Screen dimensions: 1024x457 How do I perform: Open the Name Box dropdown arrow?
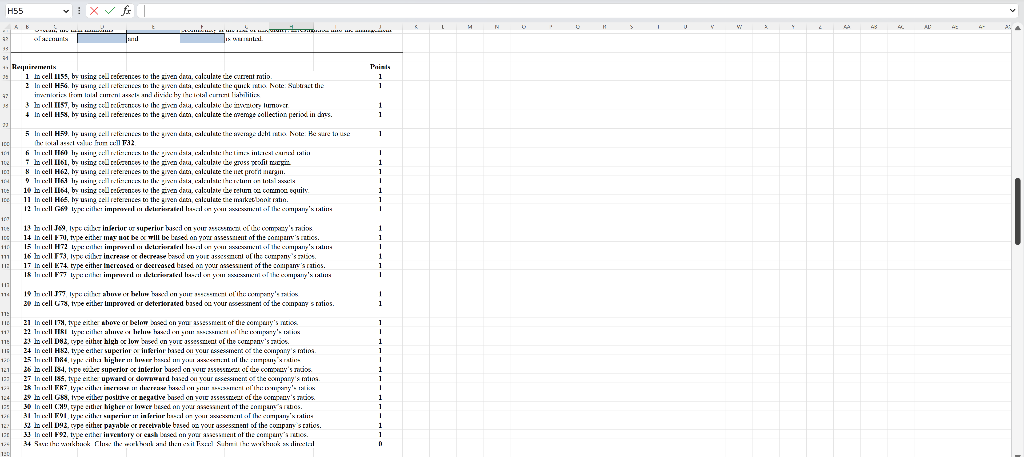(x=66, y=11)
